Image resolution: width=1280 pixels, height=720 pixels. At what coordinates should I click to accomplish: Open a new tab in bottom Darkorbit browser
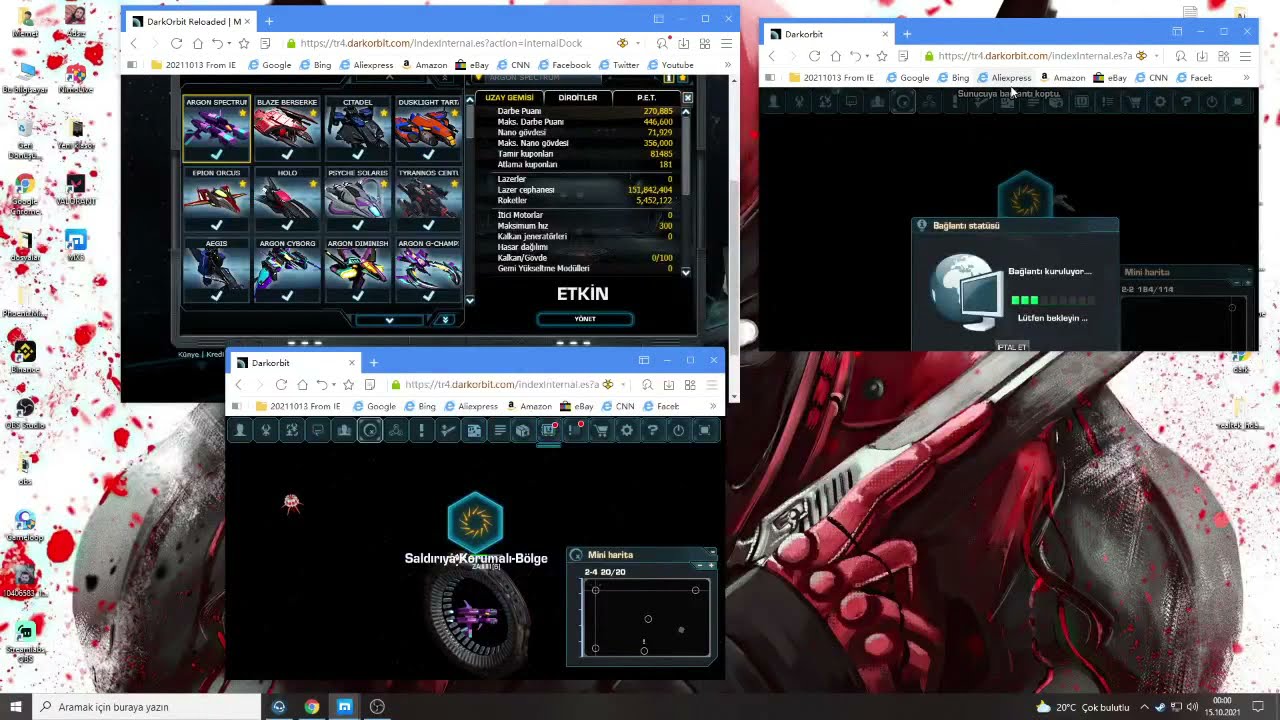point(373,362)
